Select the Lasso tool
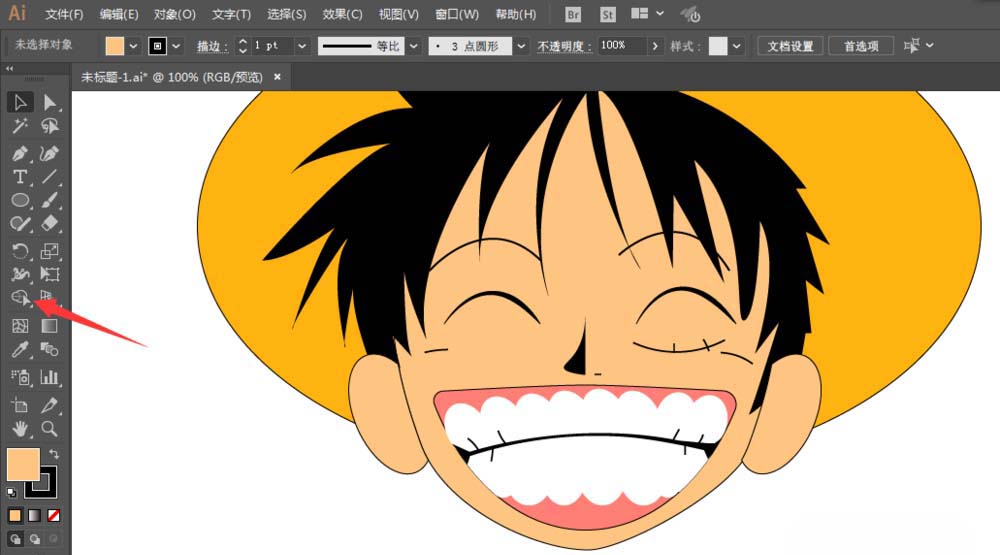This screenshot has width=1000, height=555. (x=50, y=126)
